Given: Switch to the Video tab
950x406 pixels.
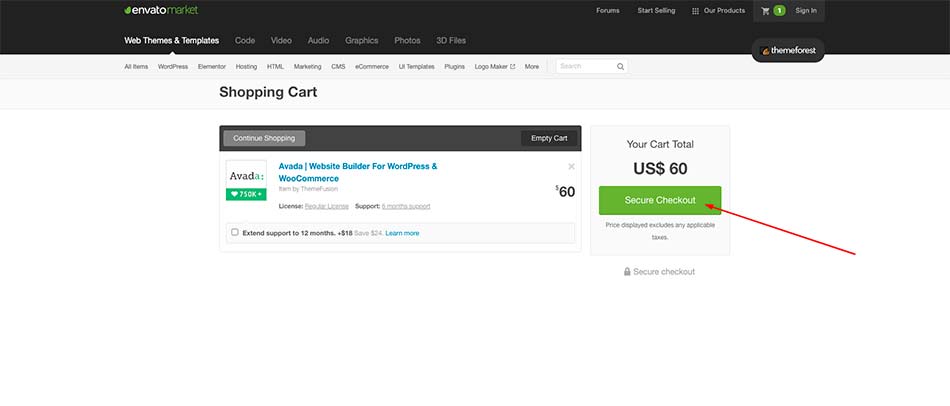Looking at the screenshot, I should point(281,41).
